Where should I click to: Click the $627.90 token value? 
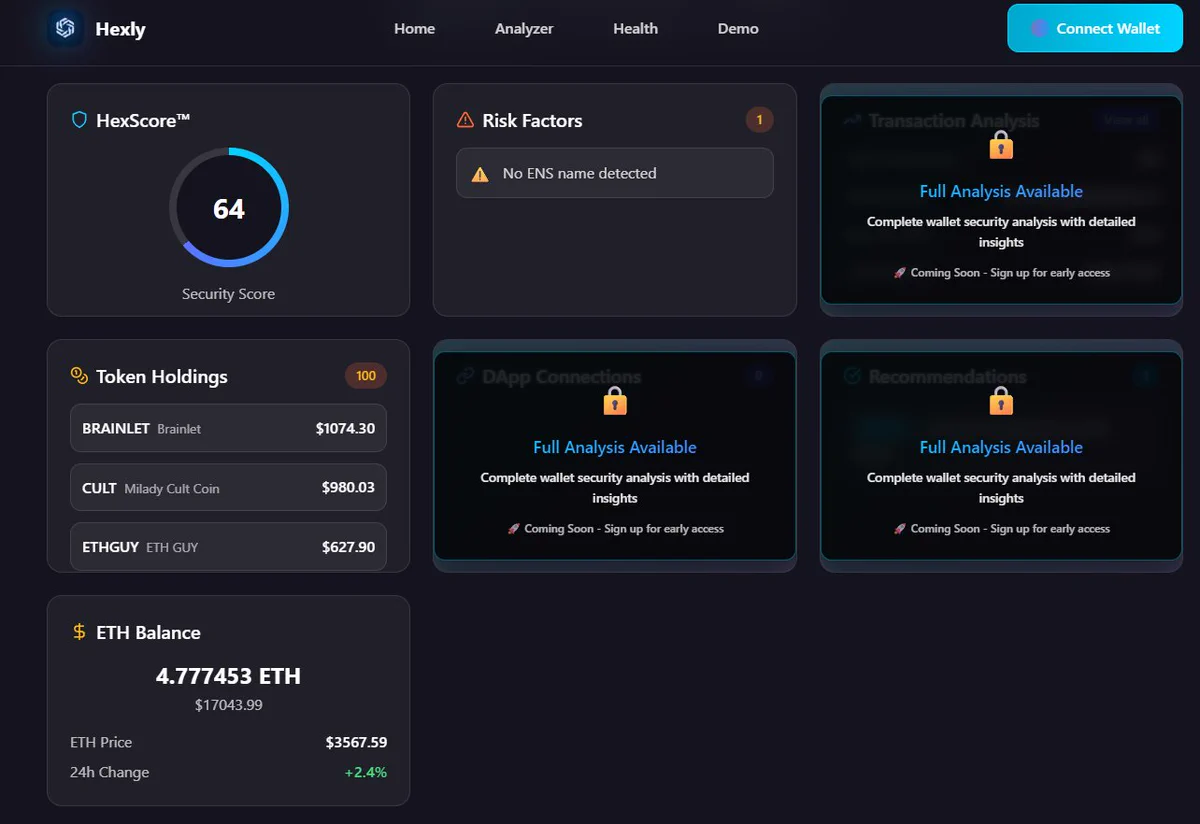point(348,547)
